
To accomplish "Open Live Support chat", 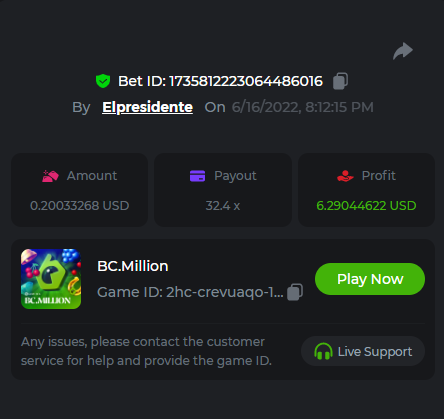I will pos(363,351).
